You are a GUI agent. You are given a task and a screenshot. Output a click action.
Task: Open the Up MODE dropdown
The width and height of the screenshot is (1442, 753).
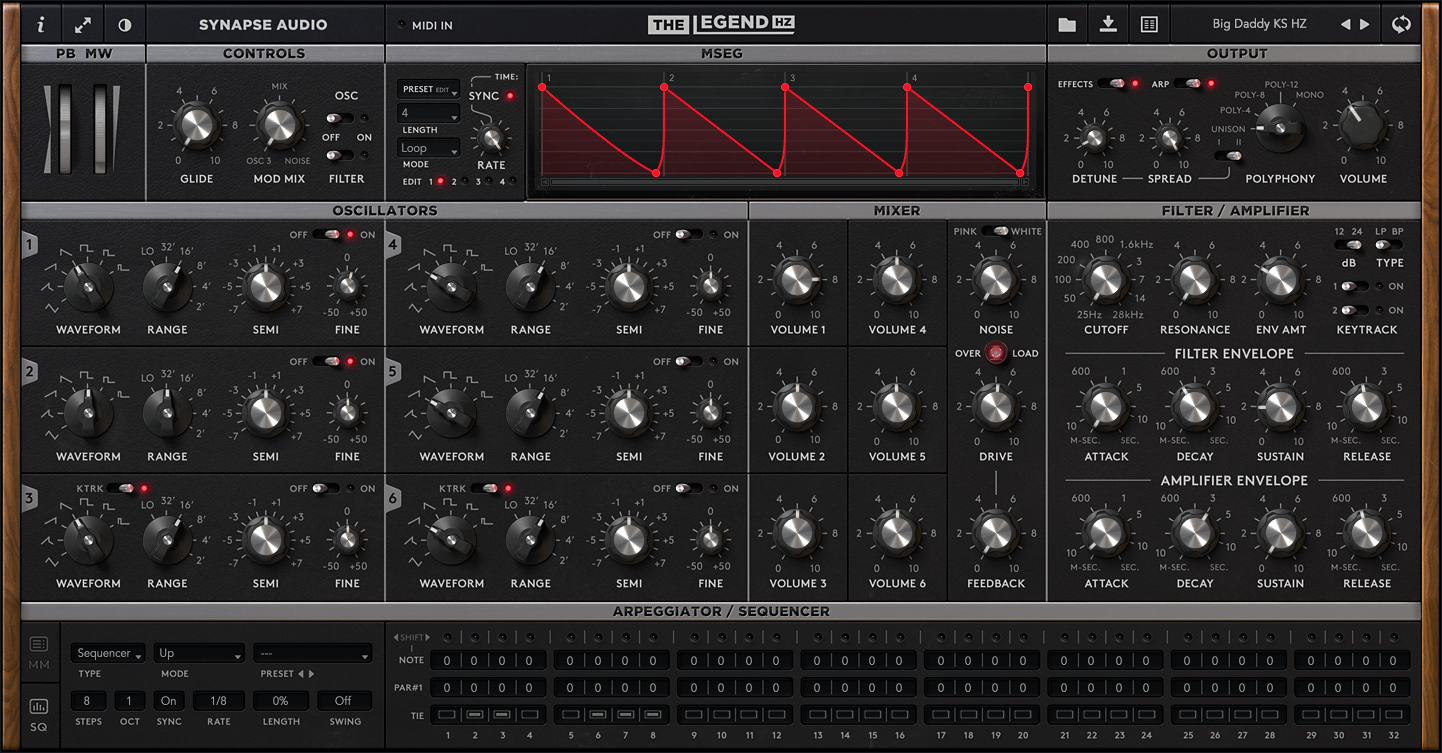(199, 653)
